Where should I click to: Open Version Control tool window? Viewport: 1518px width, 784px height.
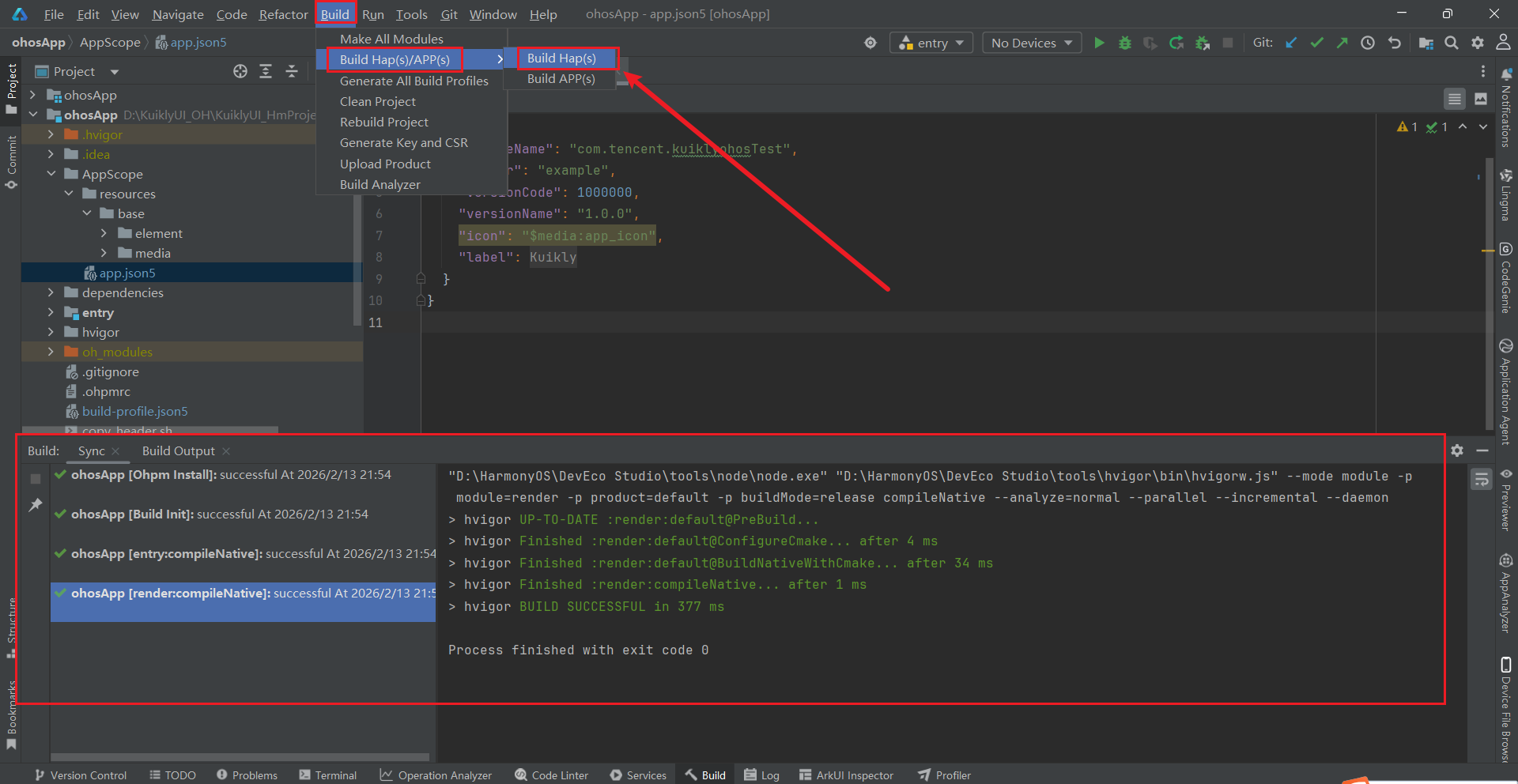[x=80, y=775]
